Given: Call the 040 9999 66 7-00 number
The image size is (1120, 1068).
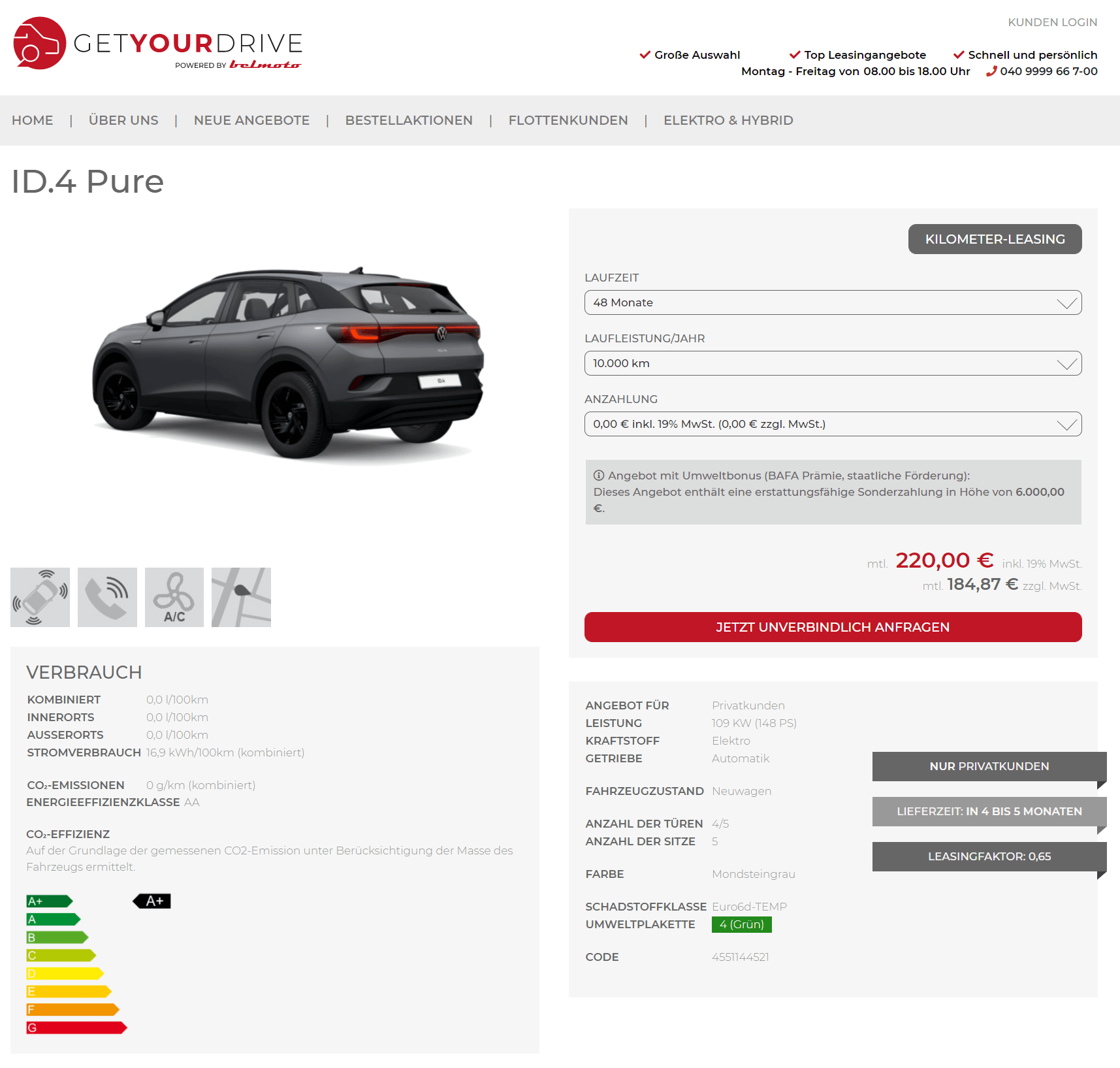Looking at the screenshot, I should 1048,71.
